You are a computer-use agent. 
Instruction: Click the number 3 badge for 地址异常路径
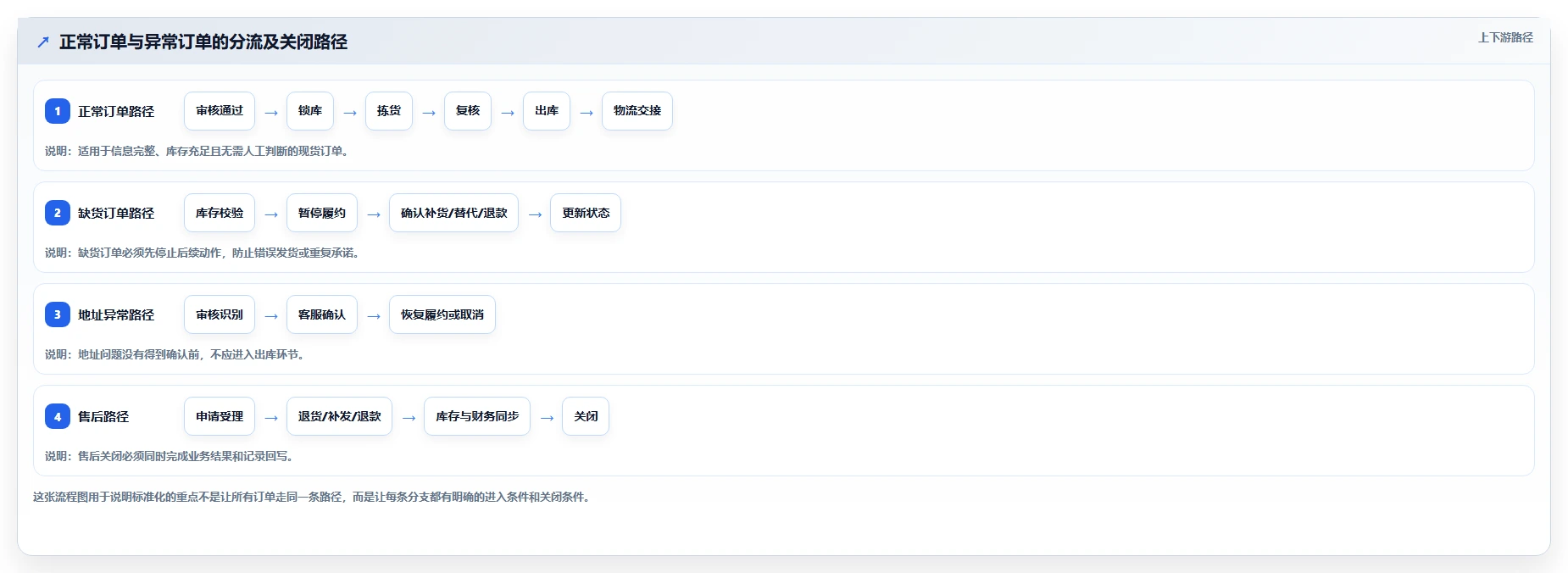tap(58, 314)
